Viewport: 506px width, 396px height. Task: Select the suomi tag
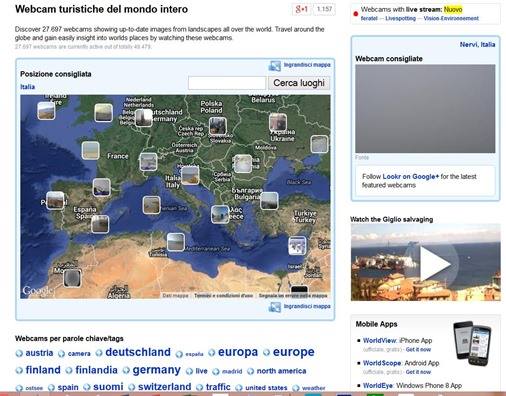pos(108,387)
